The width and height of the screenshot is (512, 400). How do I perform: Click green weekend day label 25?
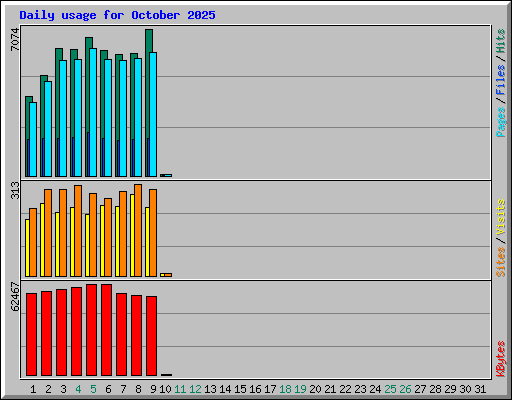click(390, 389)
